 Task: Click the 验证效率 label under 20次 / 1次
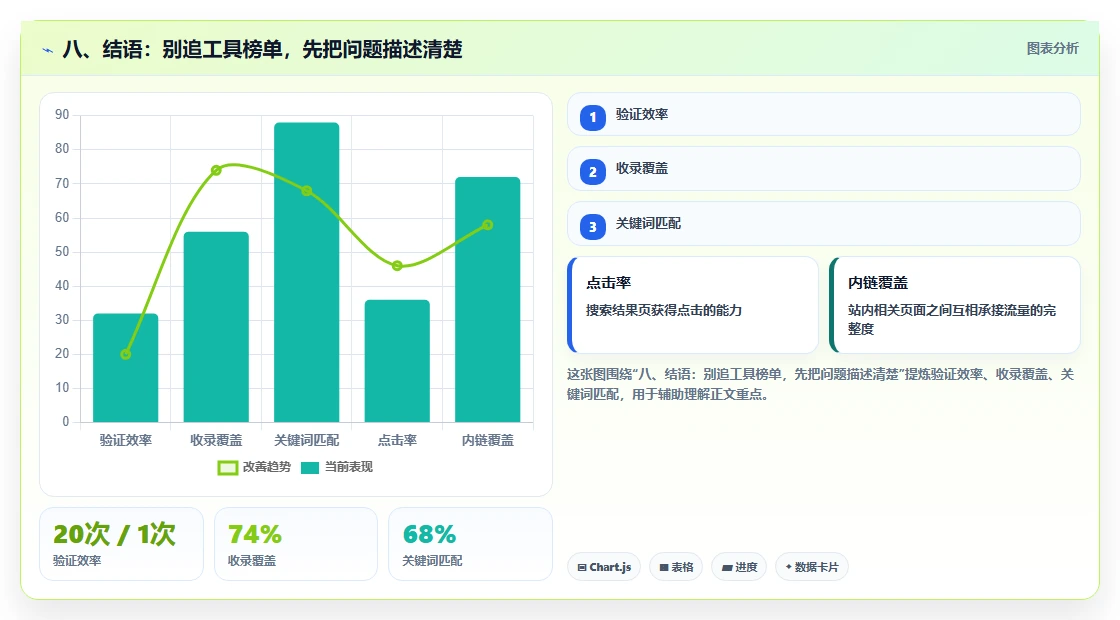coord(77,561)
